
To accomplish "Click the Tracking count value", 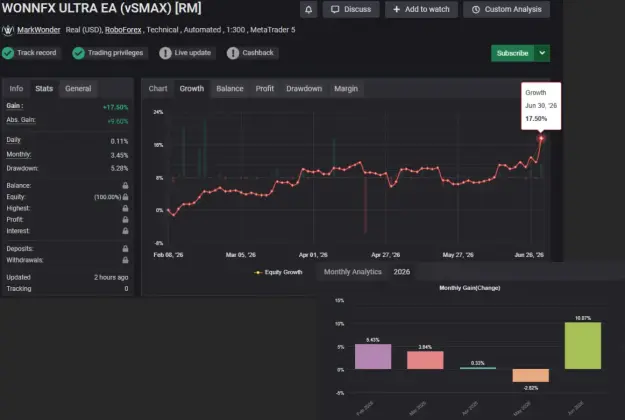I will pyautogui.click(x=126, y=289).
